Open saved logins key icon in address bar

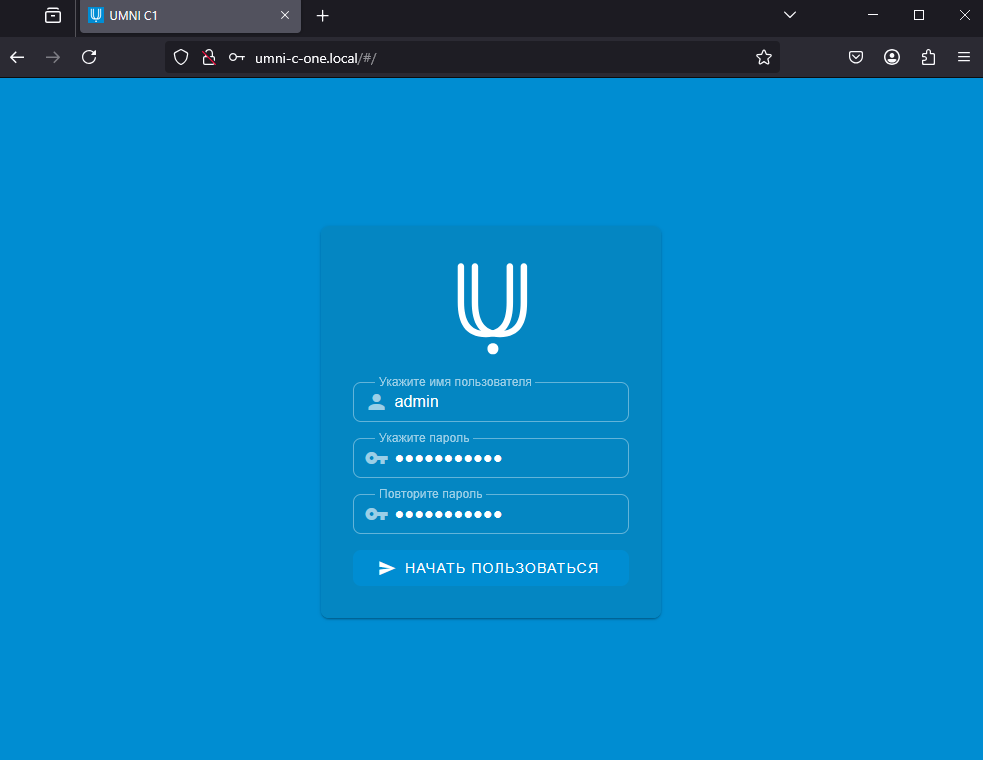(x=236, y=58)
